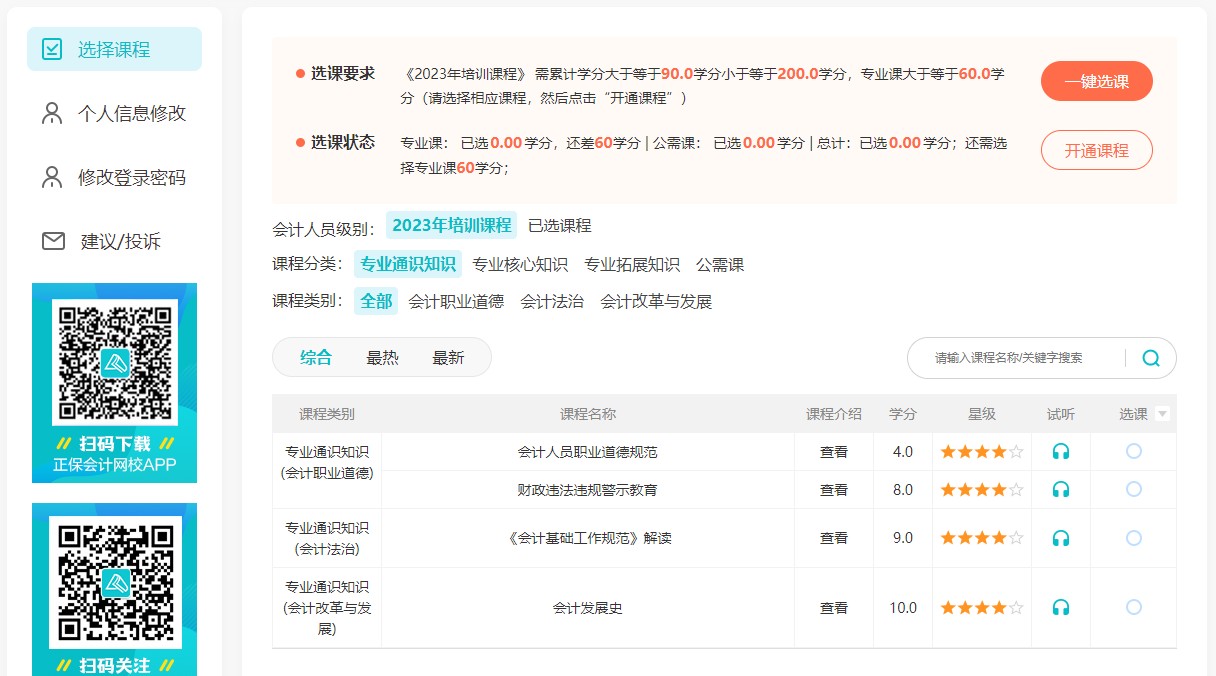Image resolution: width=1216 pixels, height=676 pixels.
Task: Click the envelope icon for 建议/投诉
Action: 53,240
